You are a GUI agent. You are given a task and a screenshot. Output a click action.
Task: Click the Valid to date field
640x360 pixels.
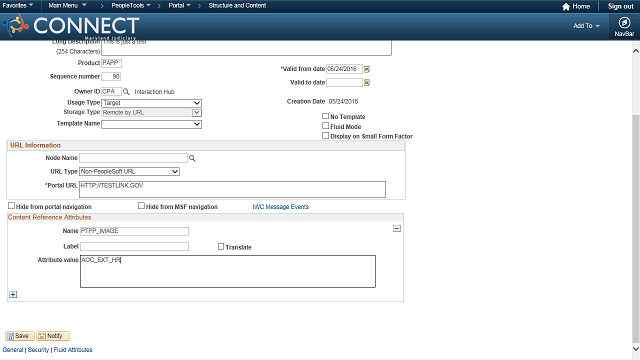(344, 82)
